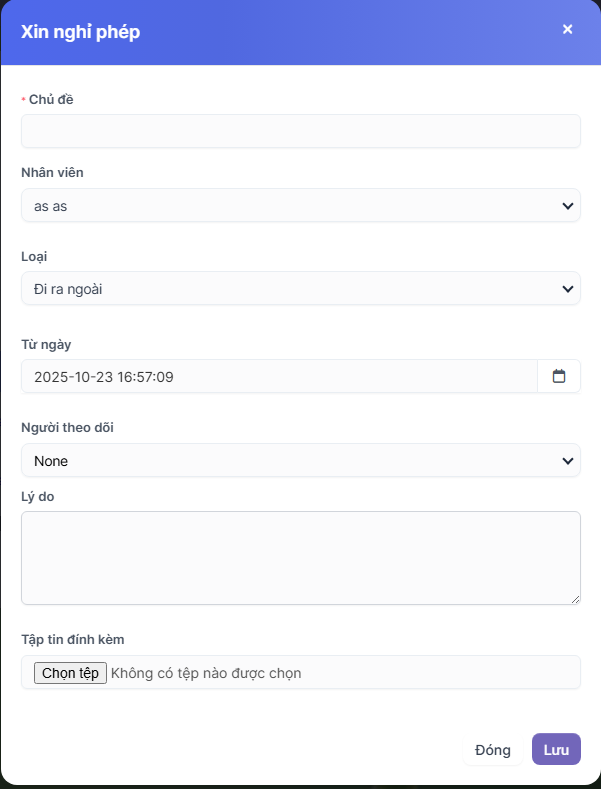Click the Không có tệp nào được chọn text

click(206, 673)
